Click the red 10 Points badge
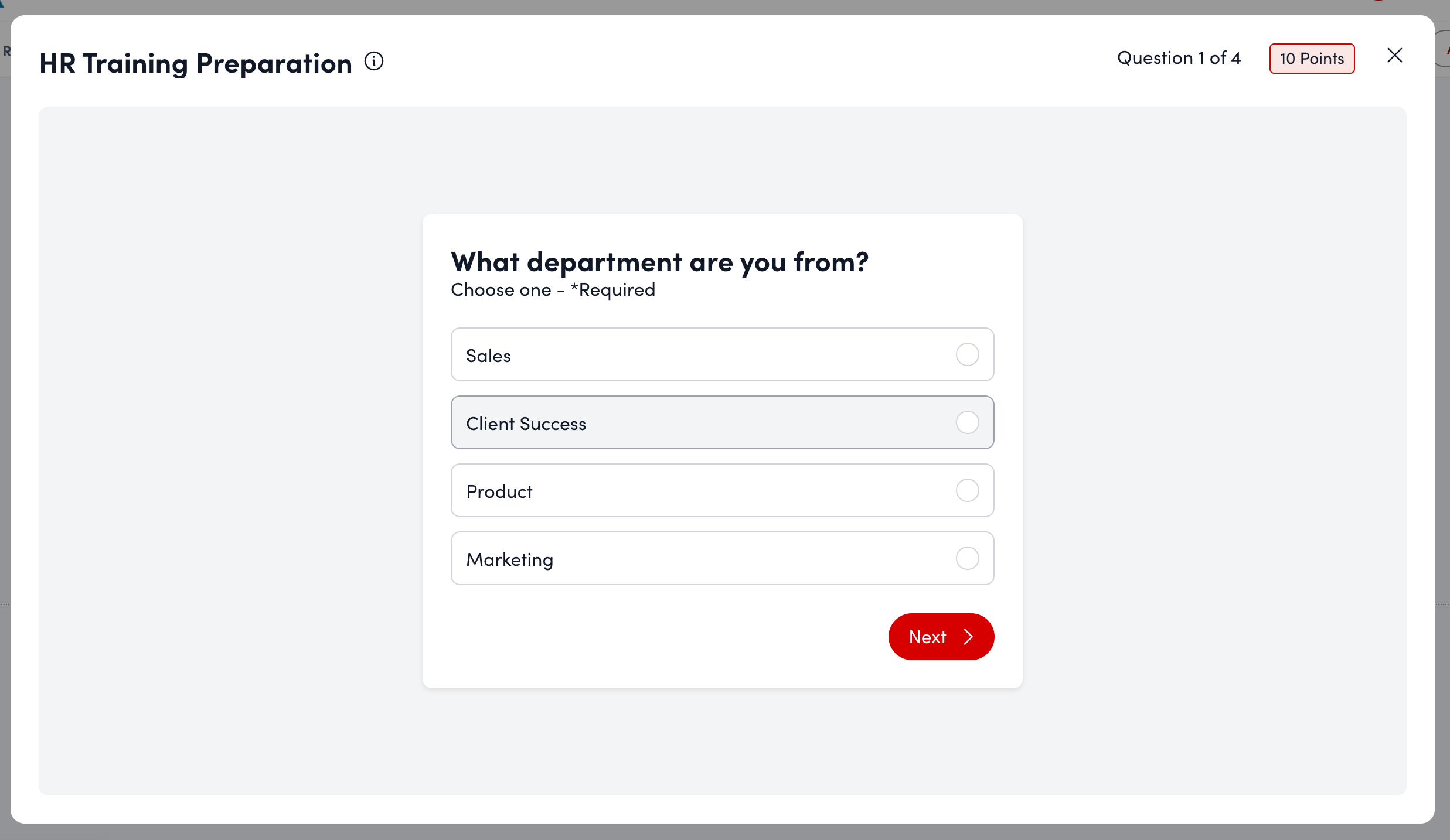This screenshot has height=840, width=1450. click(1312, 58)
